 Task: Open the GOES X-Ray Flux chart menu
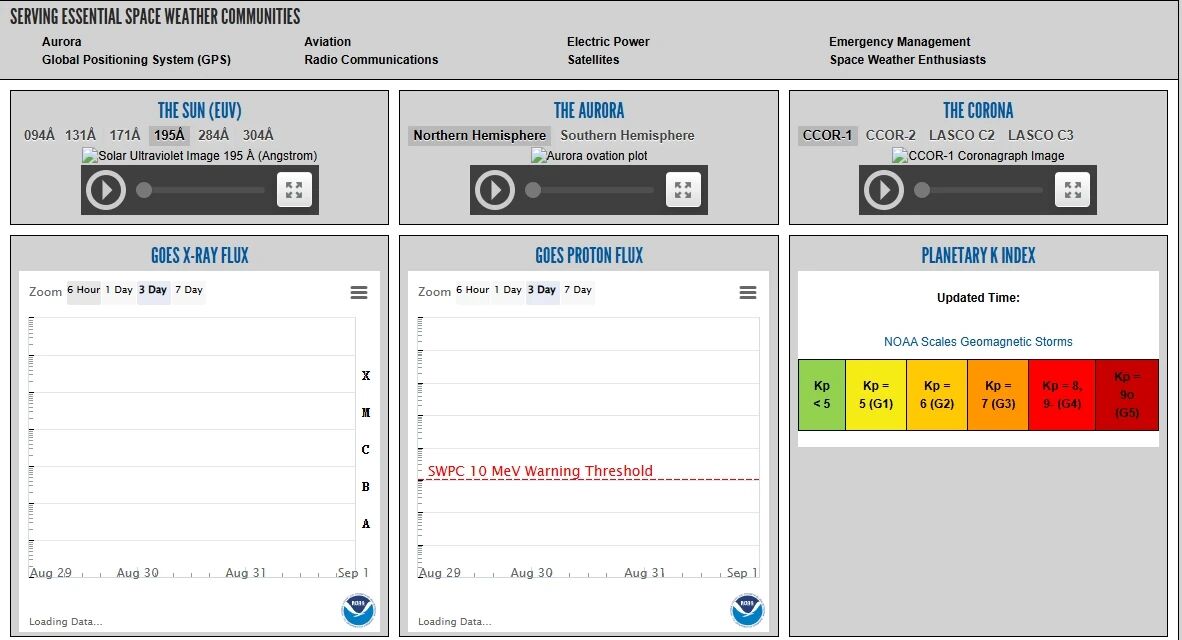(x=359, y=292)
